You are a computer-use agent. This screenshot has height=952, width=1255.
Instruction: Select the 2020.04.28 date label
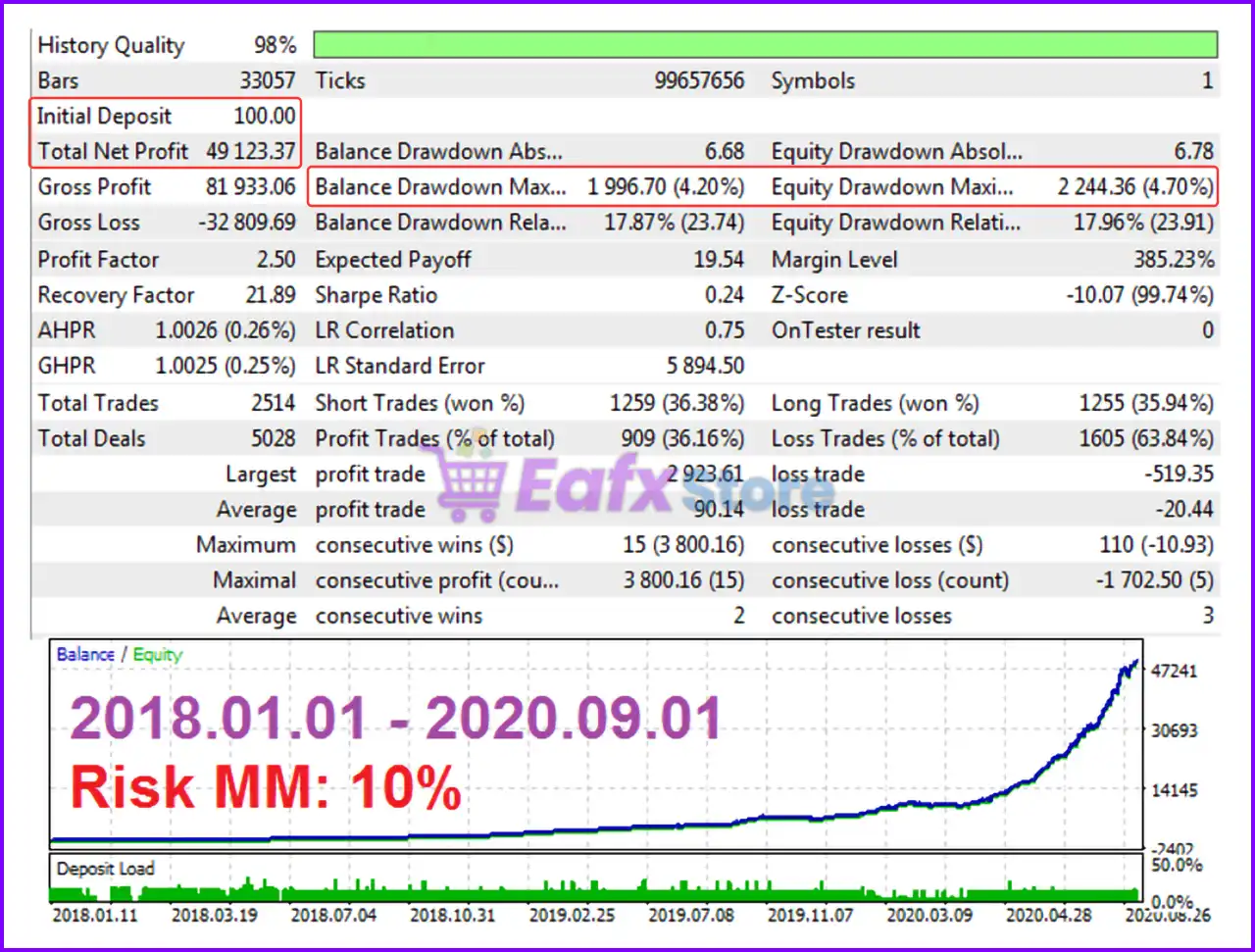click(x=1049, y=915)
